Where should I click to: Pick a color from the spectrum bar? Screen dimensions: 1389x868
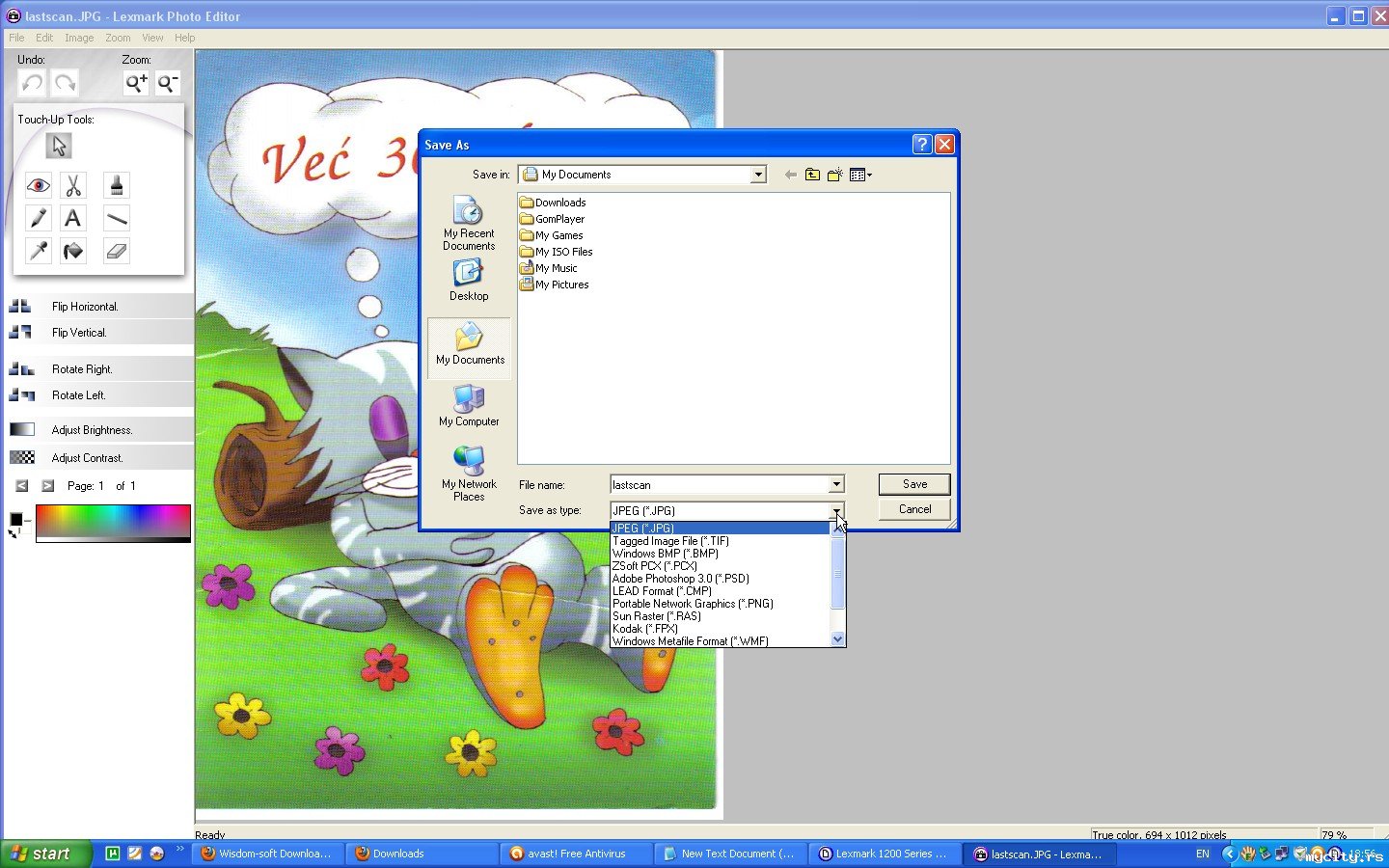point(113,522)
